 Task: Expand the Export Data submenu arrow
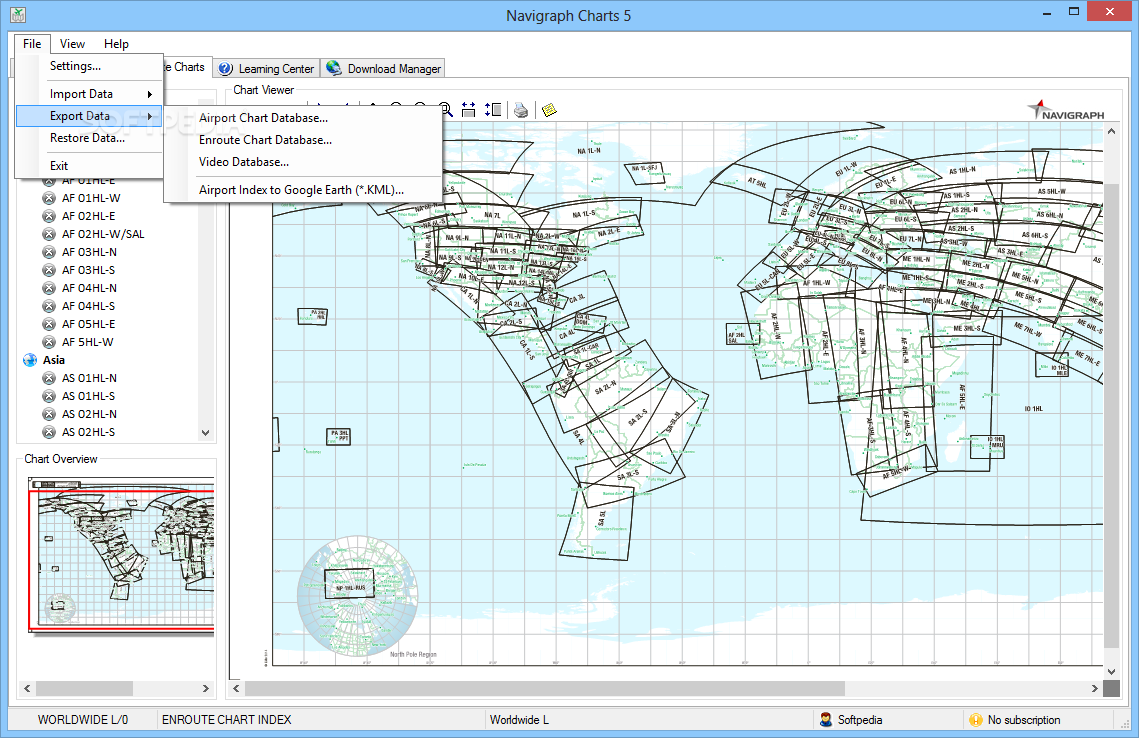150,116
